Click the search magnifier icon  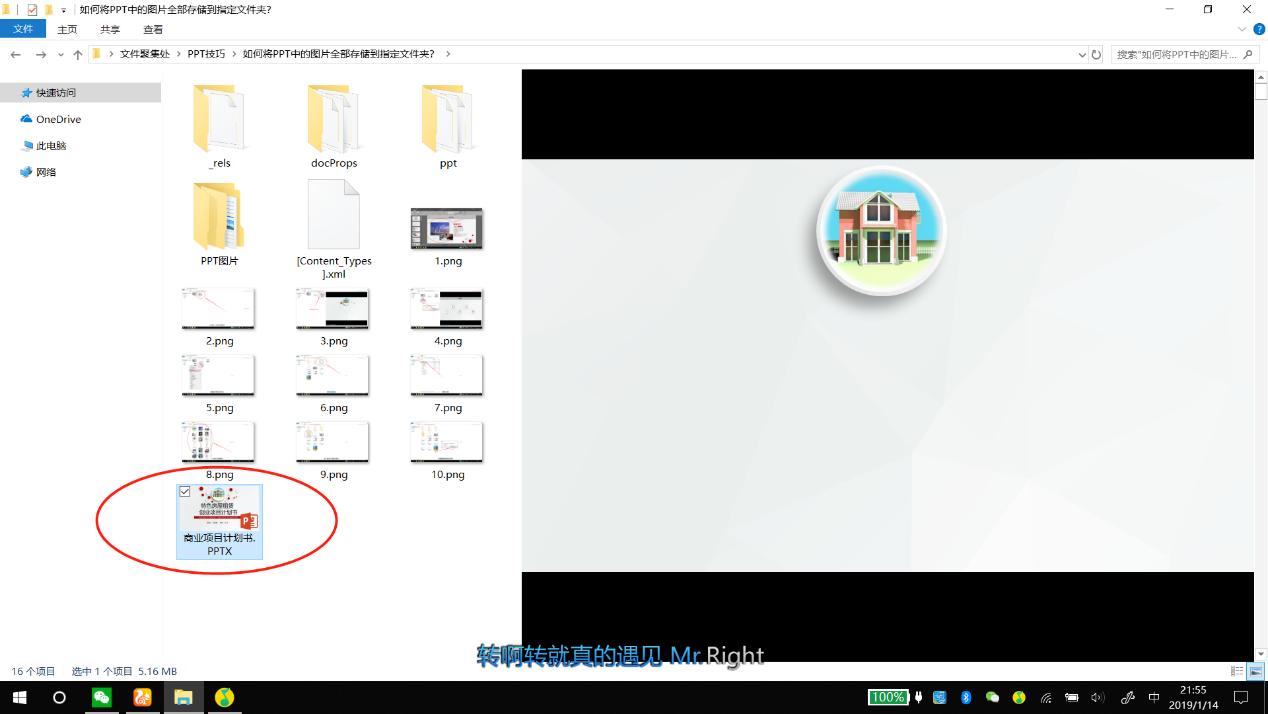tap(1249, 54)
